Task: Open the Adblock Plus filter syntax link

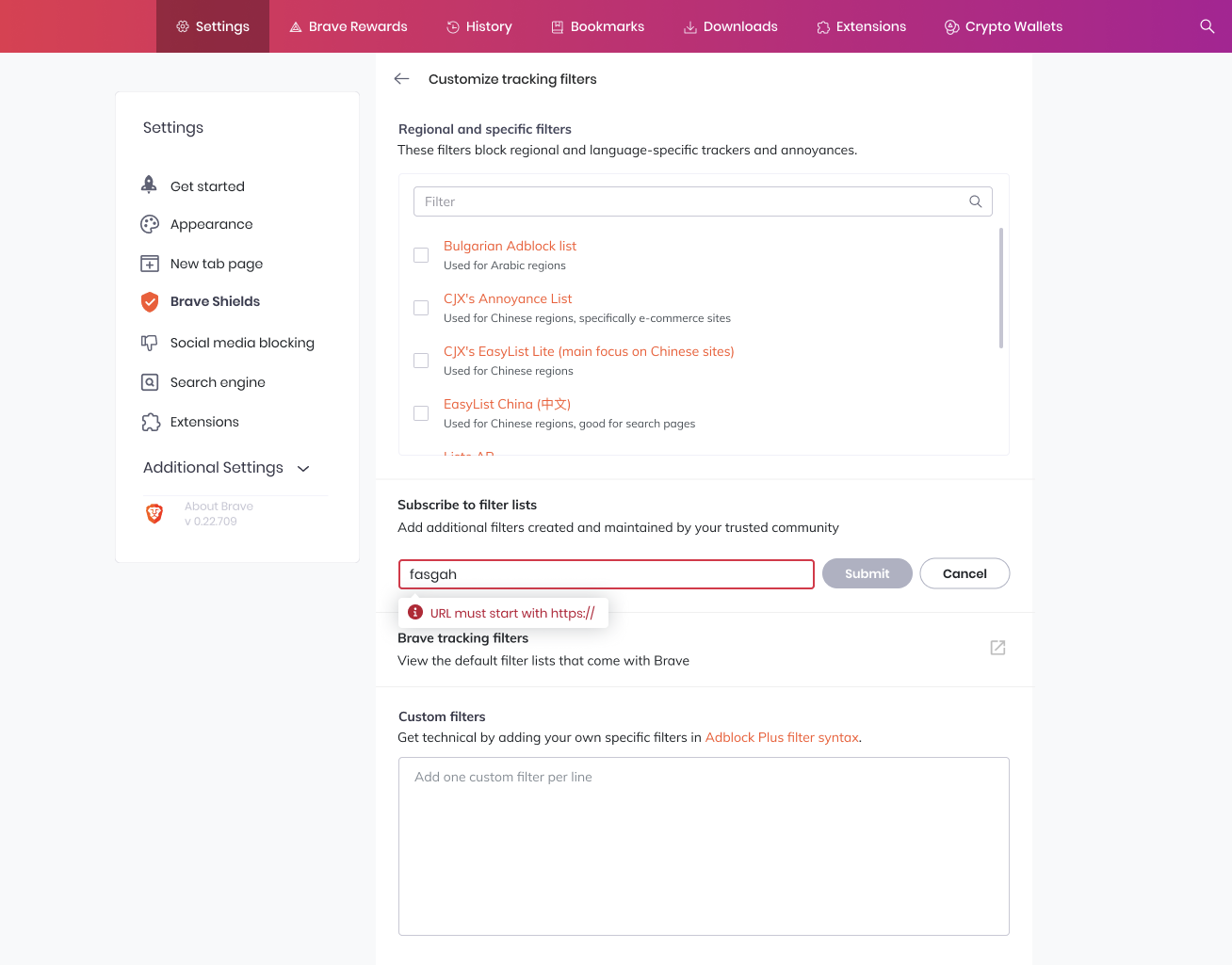Action: [782, 737]
